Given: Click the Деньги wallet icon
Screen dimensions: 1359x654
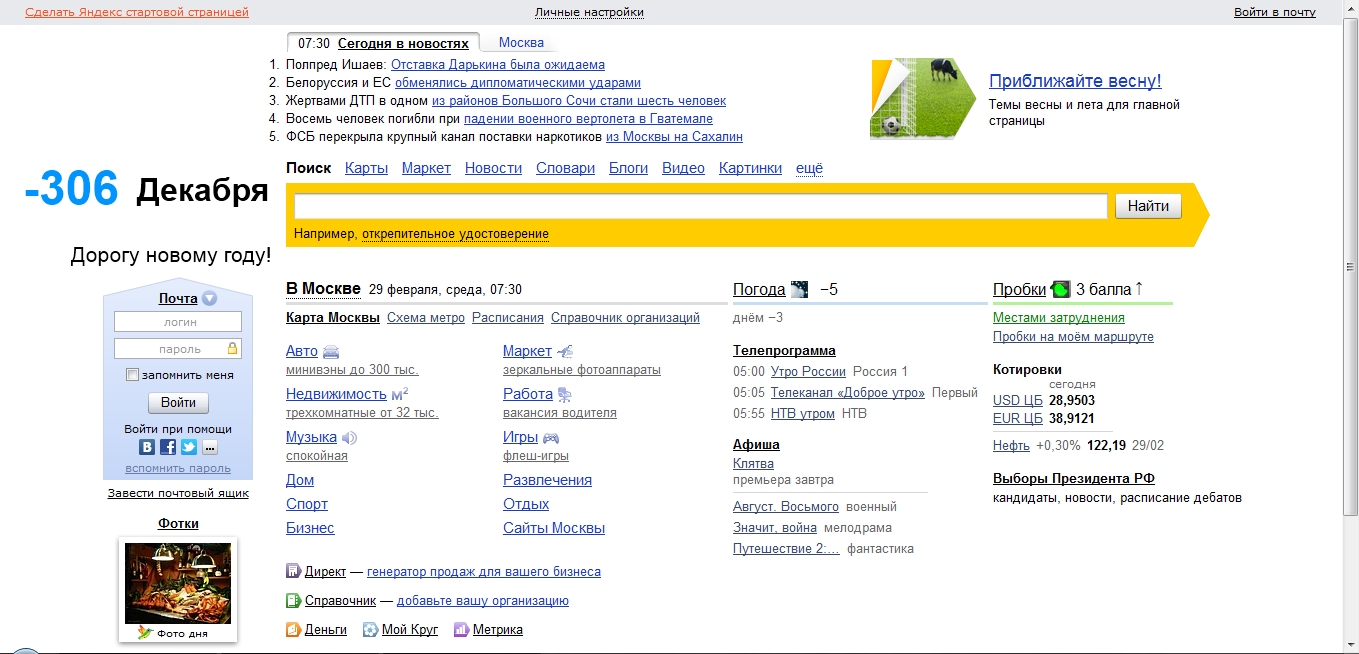Looking at the screenshot, I should click(x=293, y=630).
